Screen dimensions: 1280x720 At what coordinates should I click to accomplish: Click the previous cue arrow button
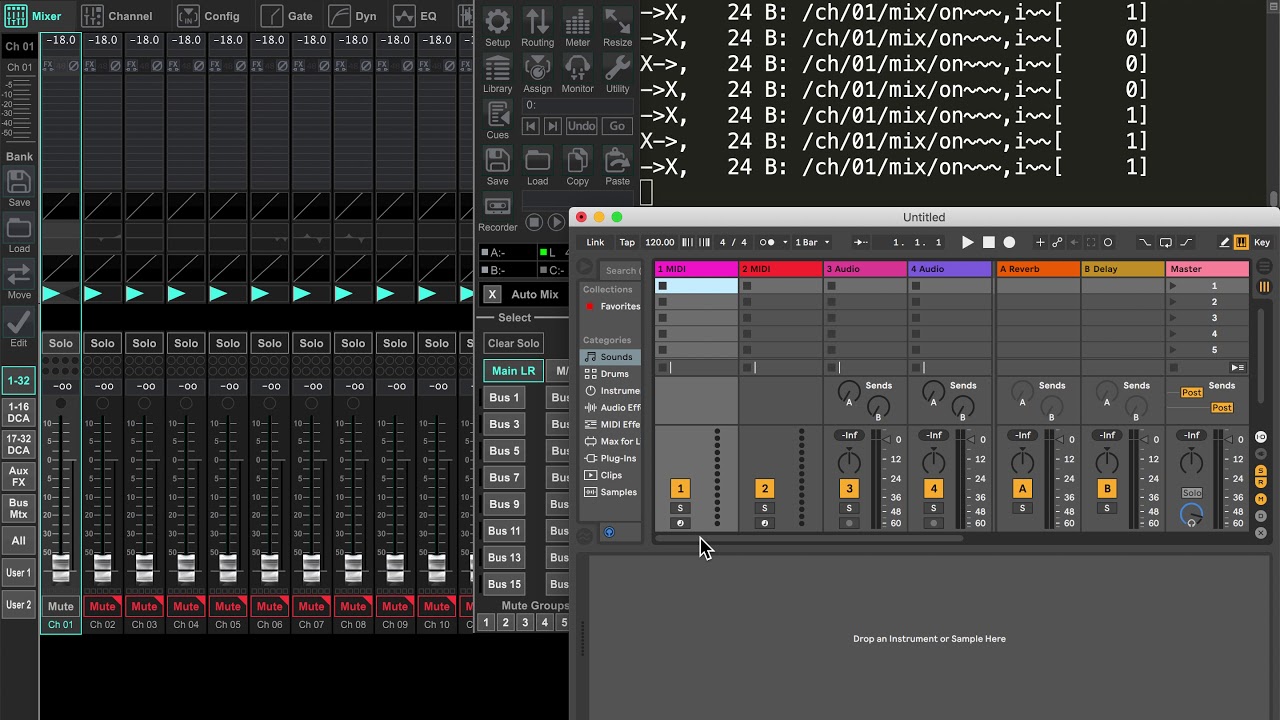530,126
